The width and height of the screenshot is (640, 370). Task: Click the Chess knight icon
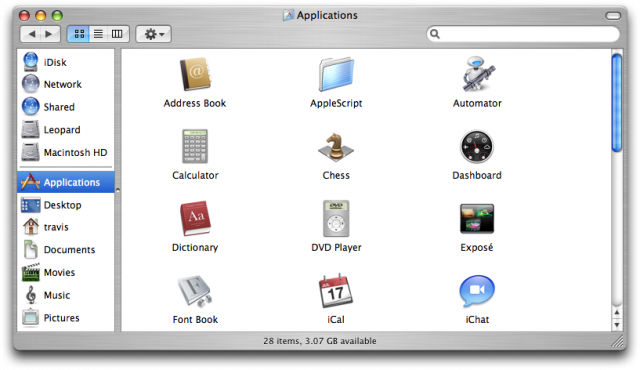pos(336,147)
